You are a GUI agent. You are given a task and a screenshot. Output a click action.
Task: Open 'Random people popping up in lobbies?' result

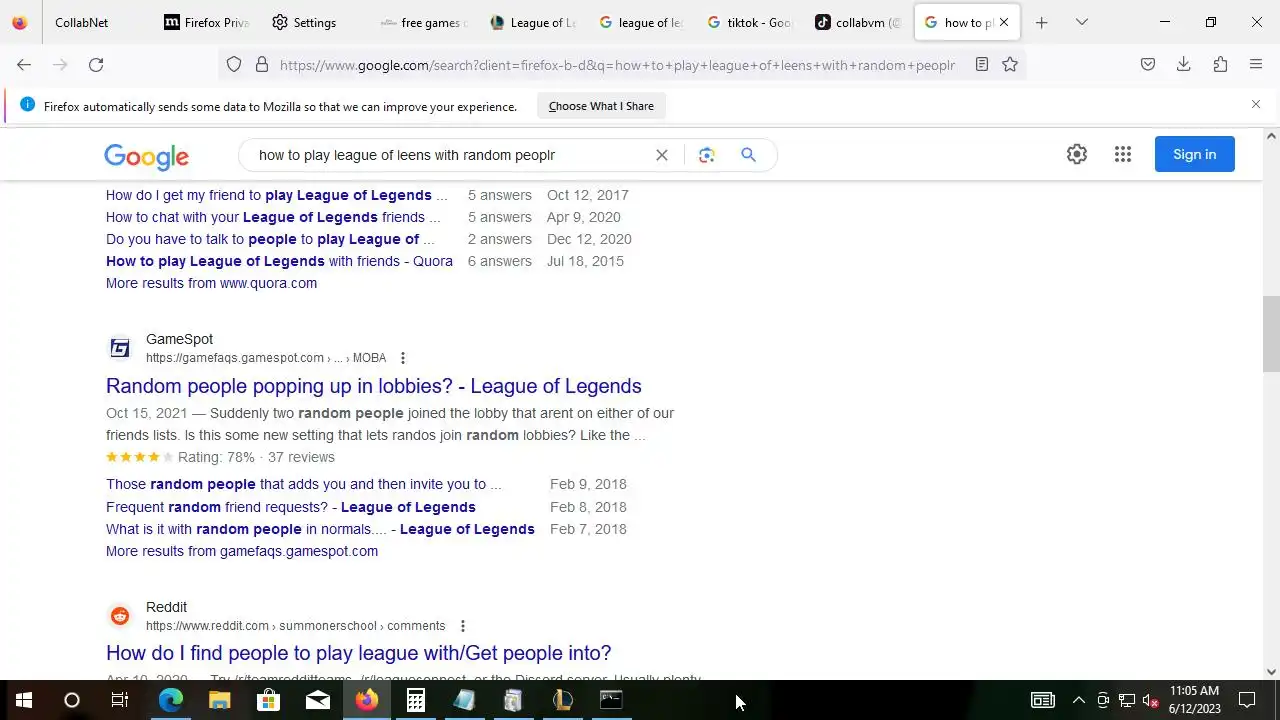tap(374, 386)
